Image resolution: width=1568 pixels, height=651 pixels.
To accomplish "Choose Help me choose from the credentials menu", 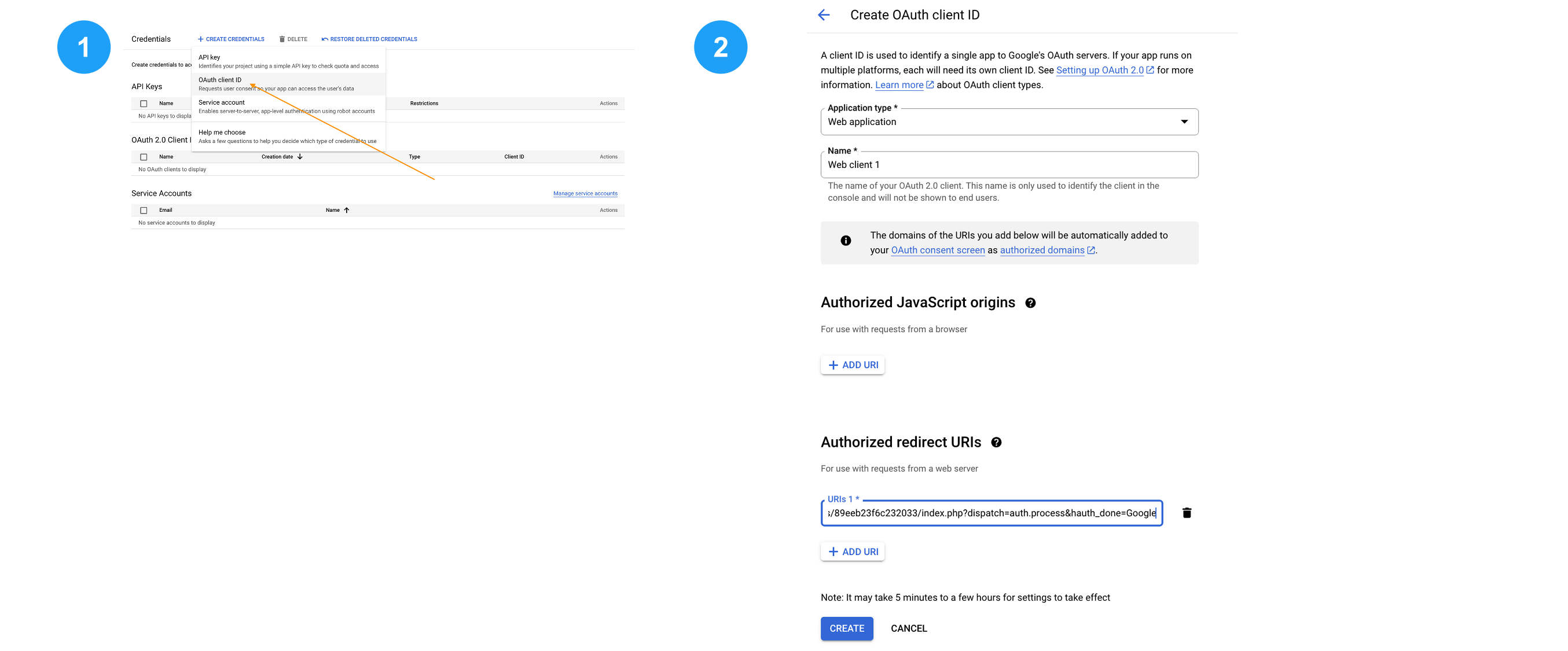I will (x=288, y=137).
